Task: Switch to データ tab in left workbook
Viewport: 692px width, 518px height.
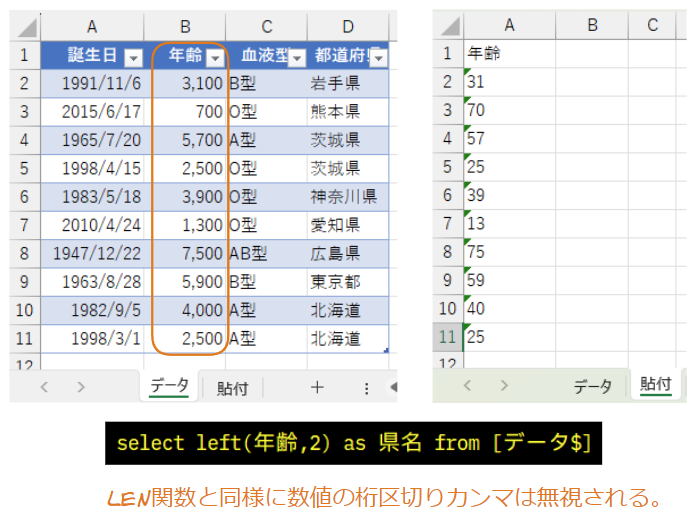Action: [x=169, y=387]
